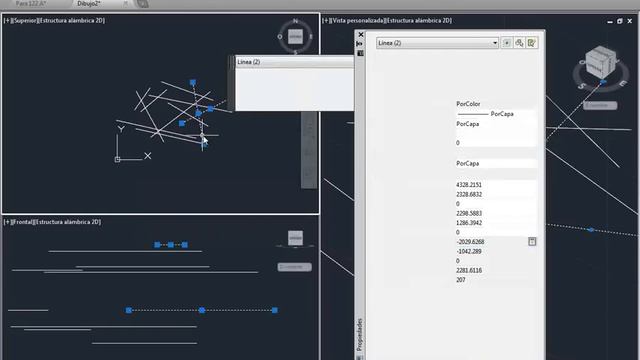Open [+] viewport menu in Vista personalizada viewport
The height and width of the screenshot is (360, 640).
click(x=326, y=20)
